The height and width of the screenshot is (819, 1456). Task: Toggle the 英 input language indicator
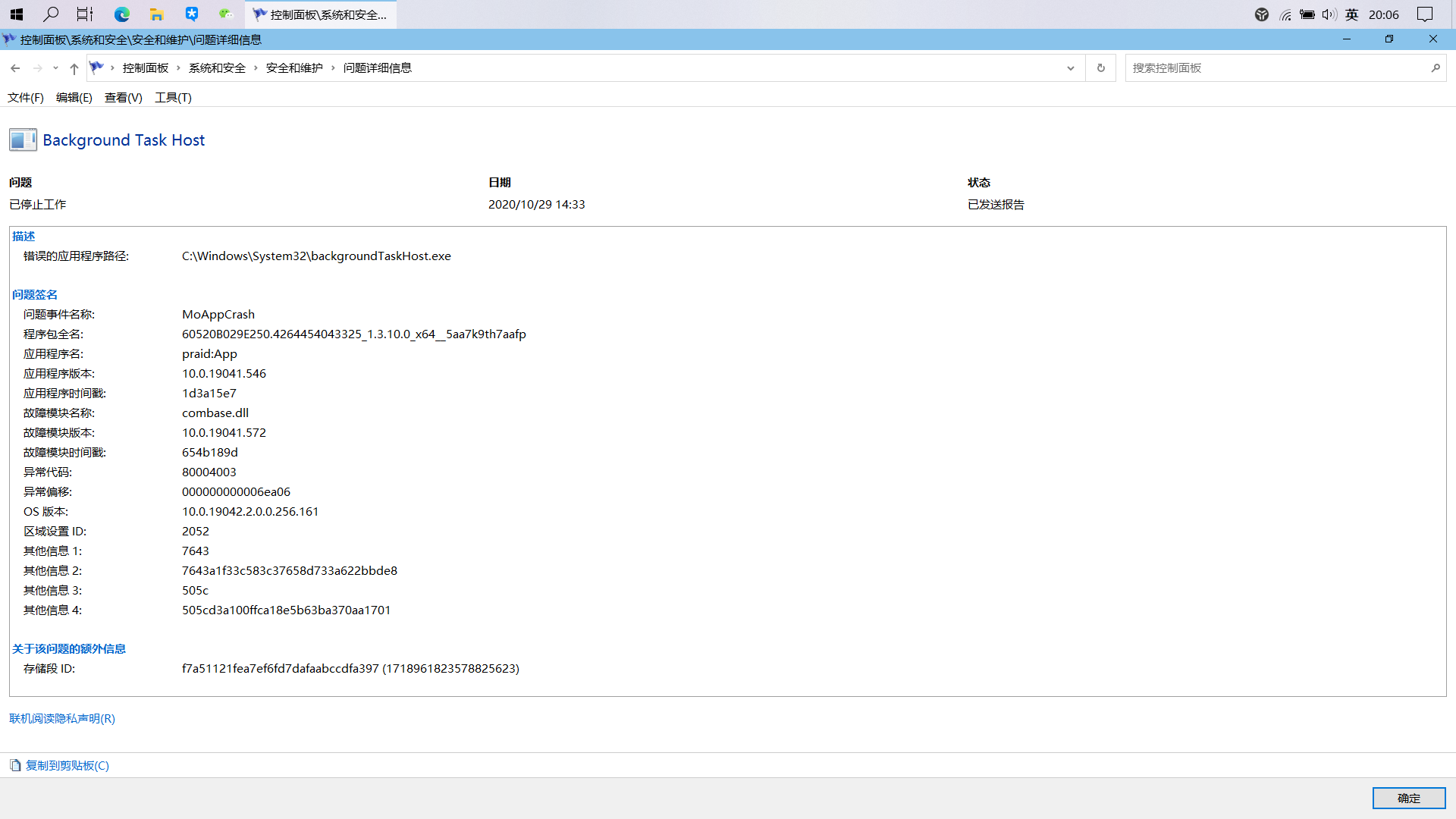(1351, 14)
